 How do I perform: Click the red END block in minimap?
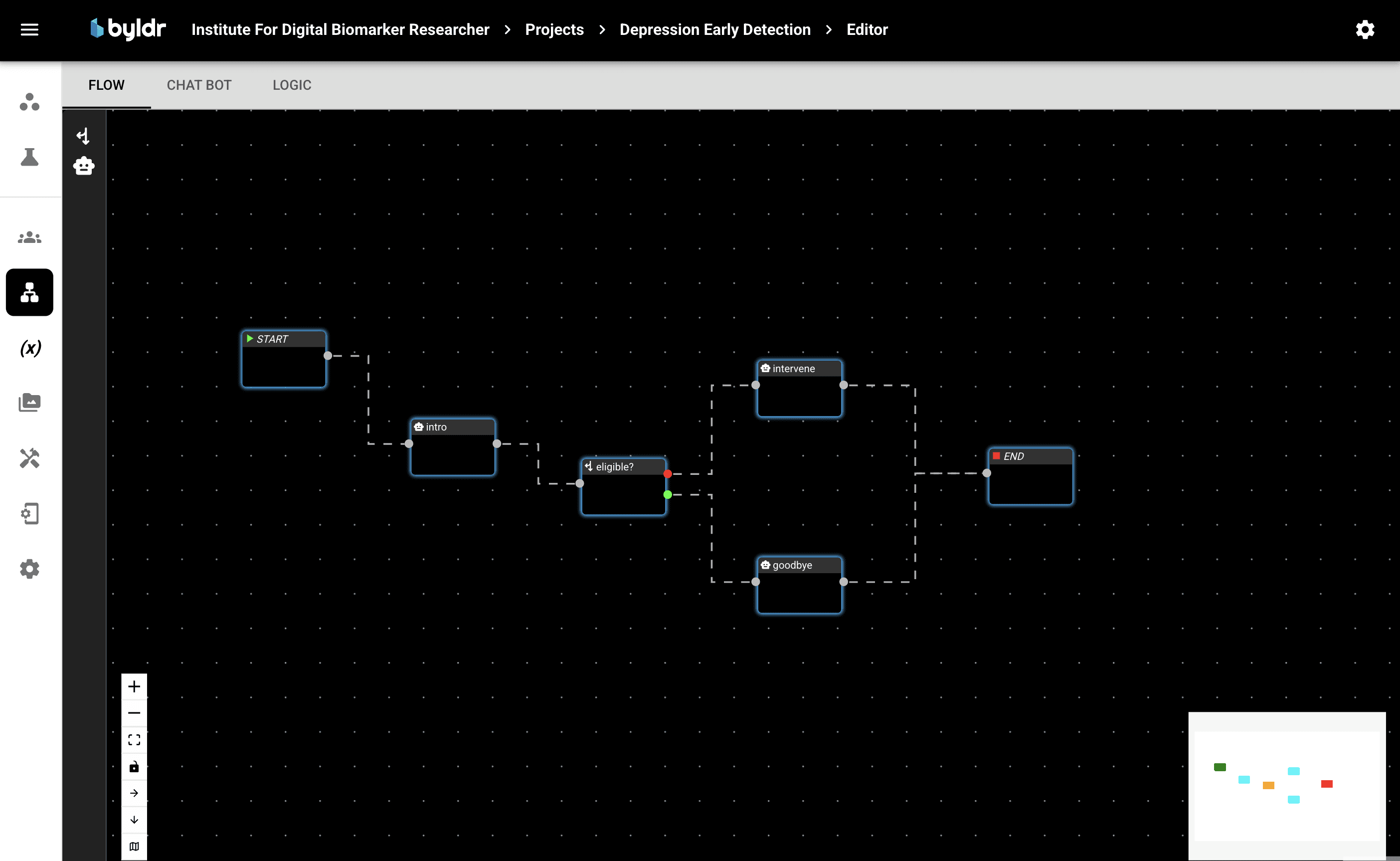pyautogui.click(x=1327, y=784)
